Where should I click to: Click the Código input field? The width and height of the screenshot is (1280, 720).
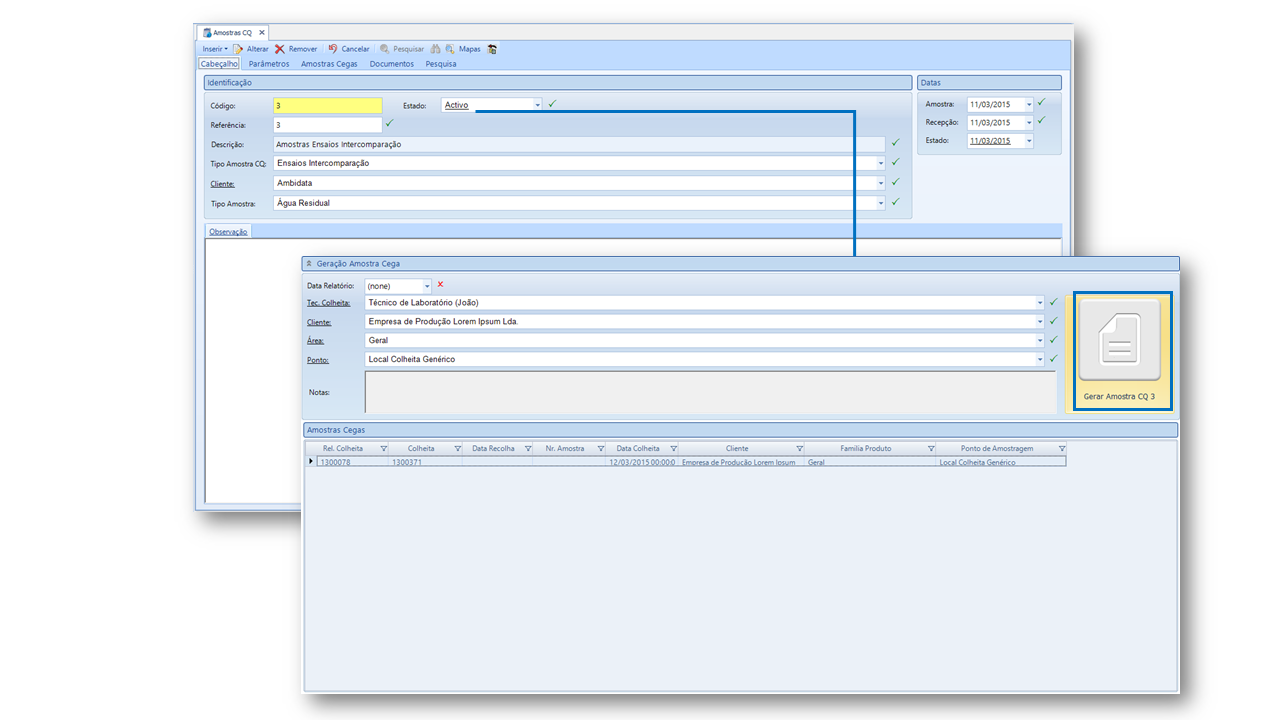coord(327,105)
